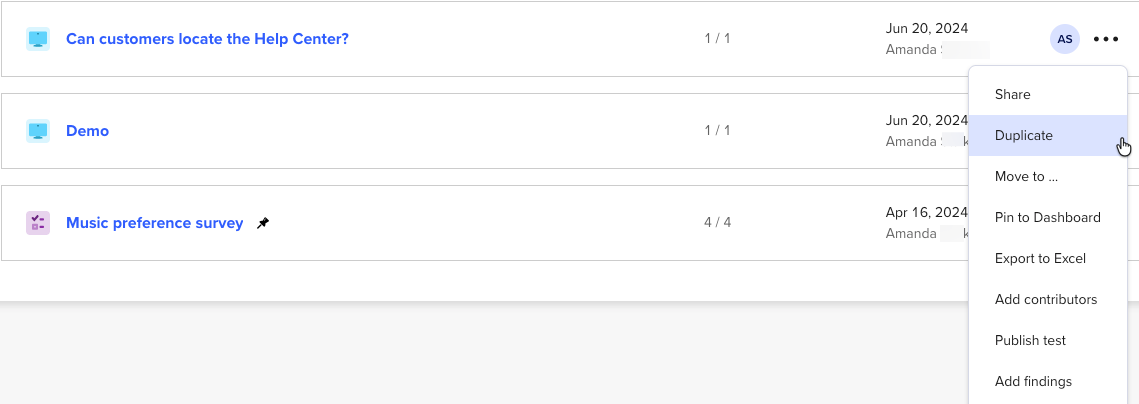Image resolution: width=1139 pixels, height=404 pixels.
Task: Click the pin icon after Music preference survey
Action: pos(263,223)
